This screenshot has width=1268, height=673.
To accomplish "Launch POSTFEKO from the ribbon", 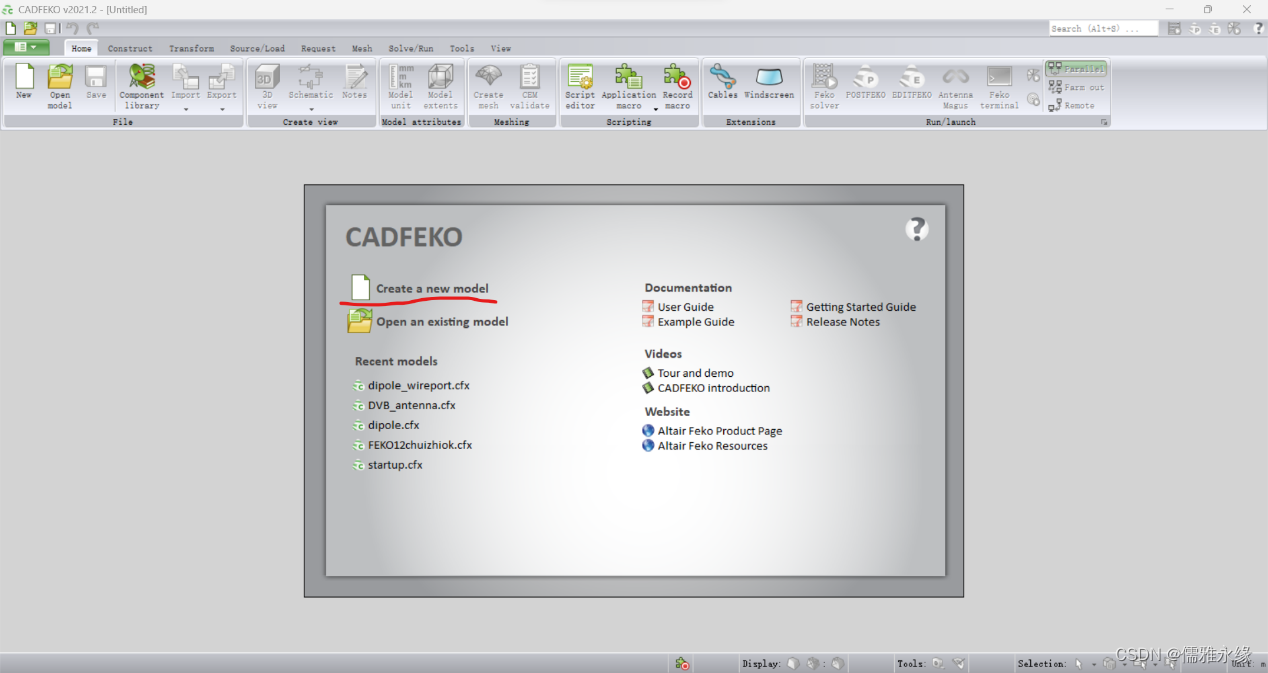I will 865,82.
